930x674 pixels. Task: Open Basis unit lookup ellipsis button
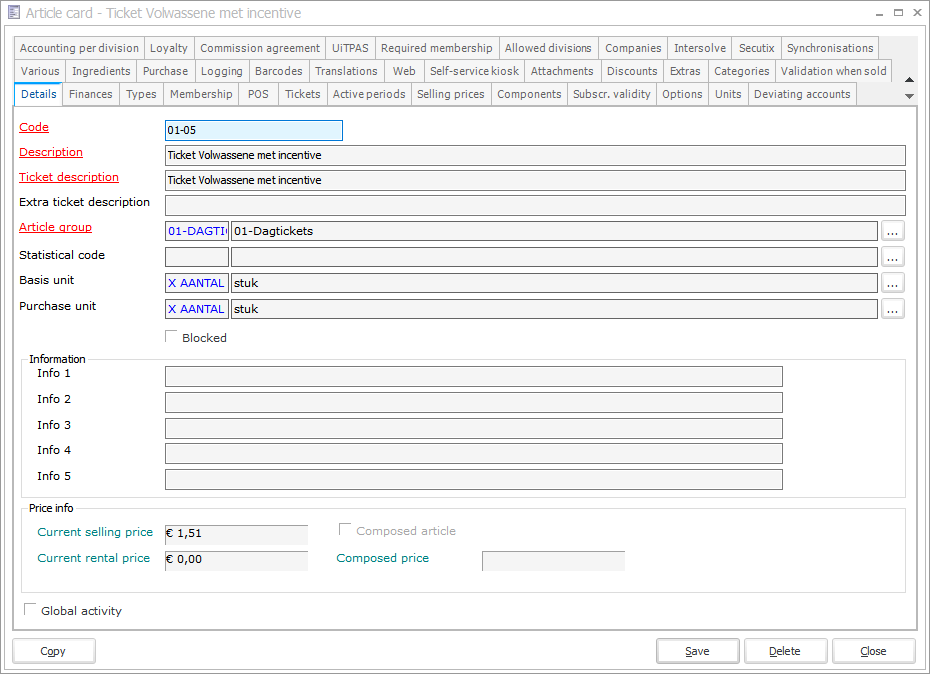[893, 283]
